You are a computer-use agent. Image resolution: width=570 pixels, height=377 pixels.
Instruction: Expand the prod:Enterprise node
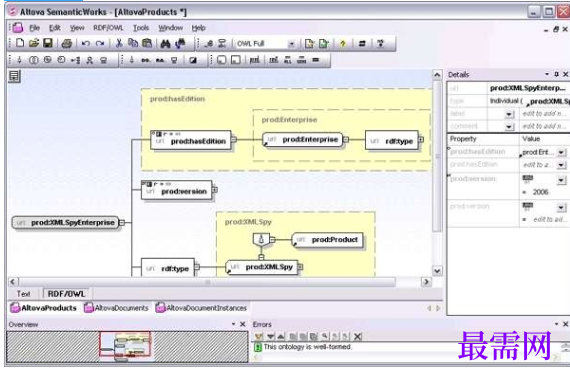click(346, 139)
